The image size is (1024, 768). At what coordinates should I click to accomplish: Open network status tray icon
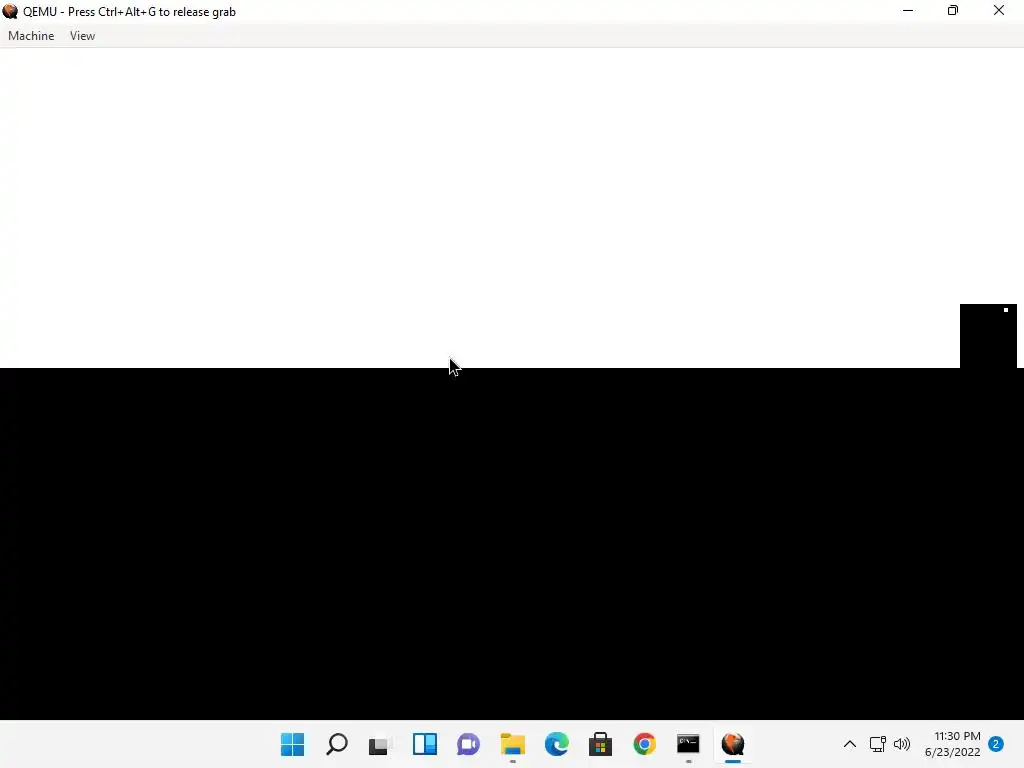(878, 744)
